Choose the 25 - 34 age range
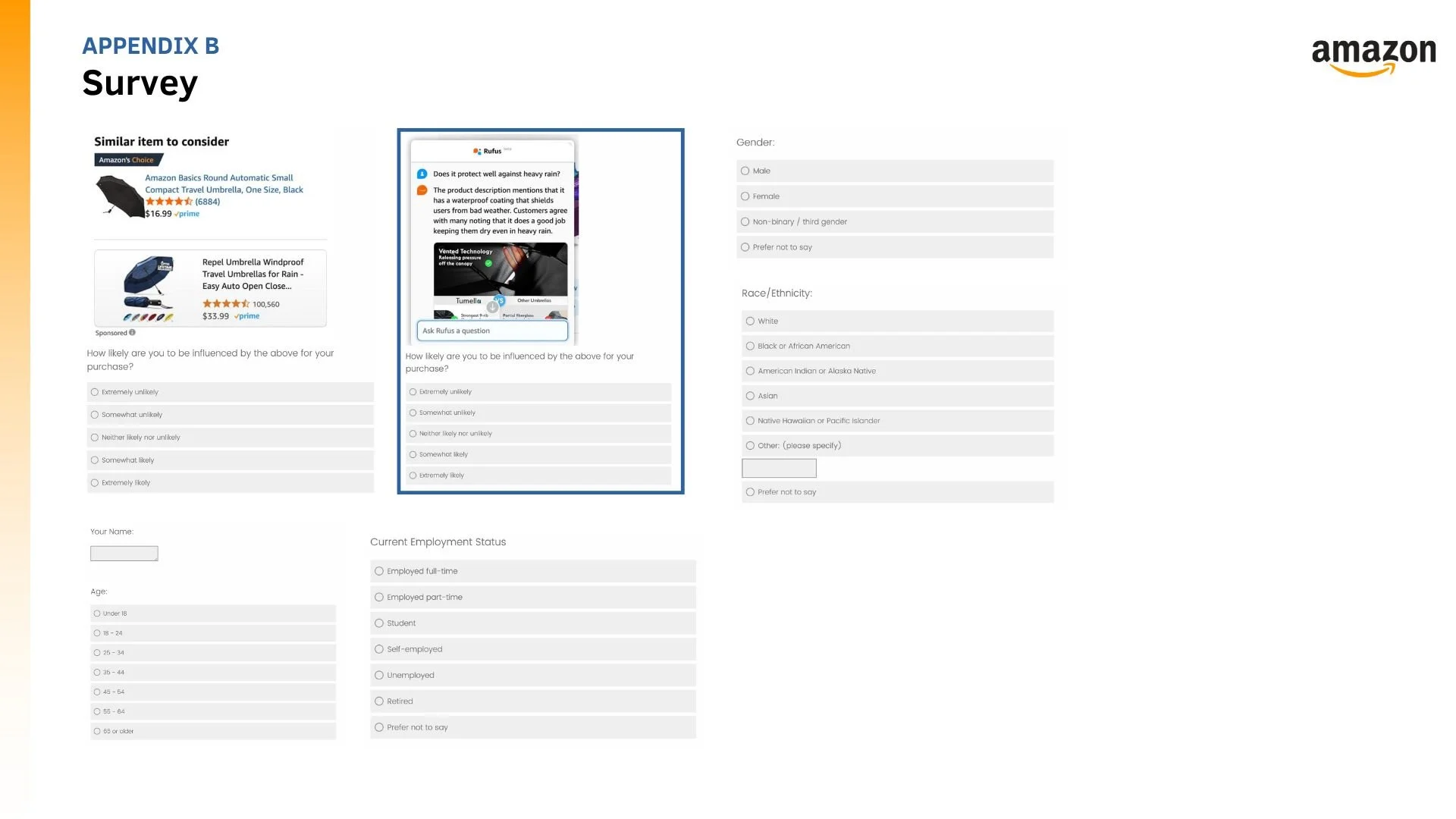Image resolution: width=1456 pixels, height=819 pixels. pyautogui.click(x=97, y=653)
